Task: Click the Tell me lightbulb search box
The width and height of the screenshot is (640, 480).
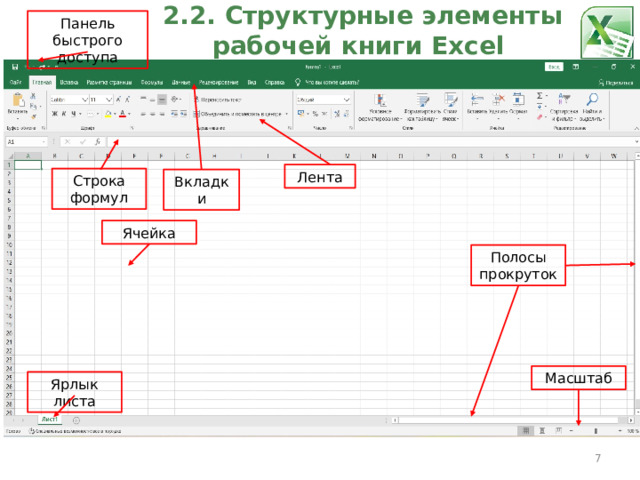Action: point(327,82)
